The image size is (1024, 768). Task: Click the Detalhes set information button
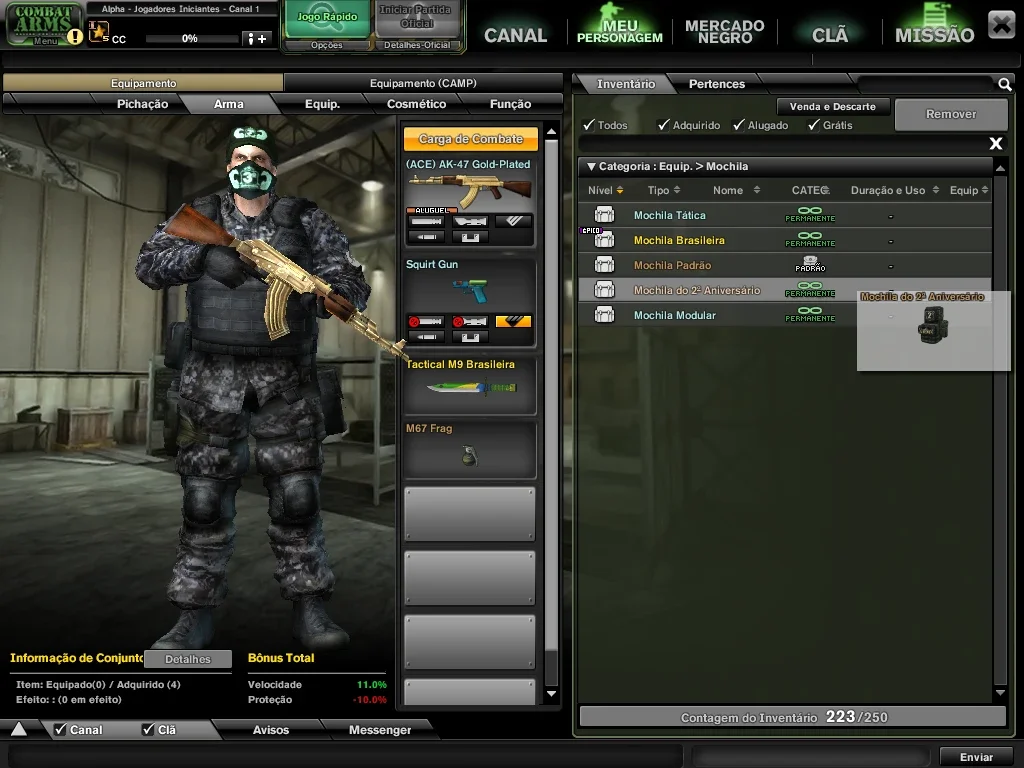[x=188, y=659]
